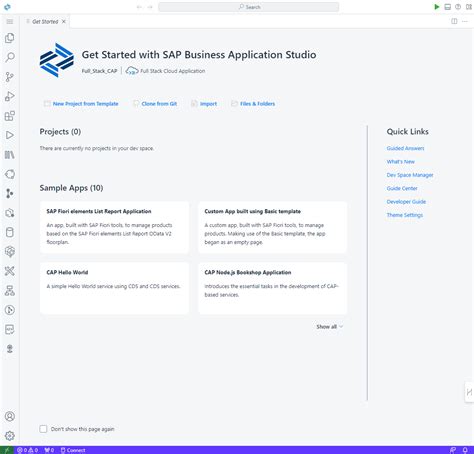The width and height of the screenshot is (474, 454).
Task: Open the Extensions squares view
Action: (x=10, y=116)
